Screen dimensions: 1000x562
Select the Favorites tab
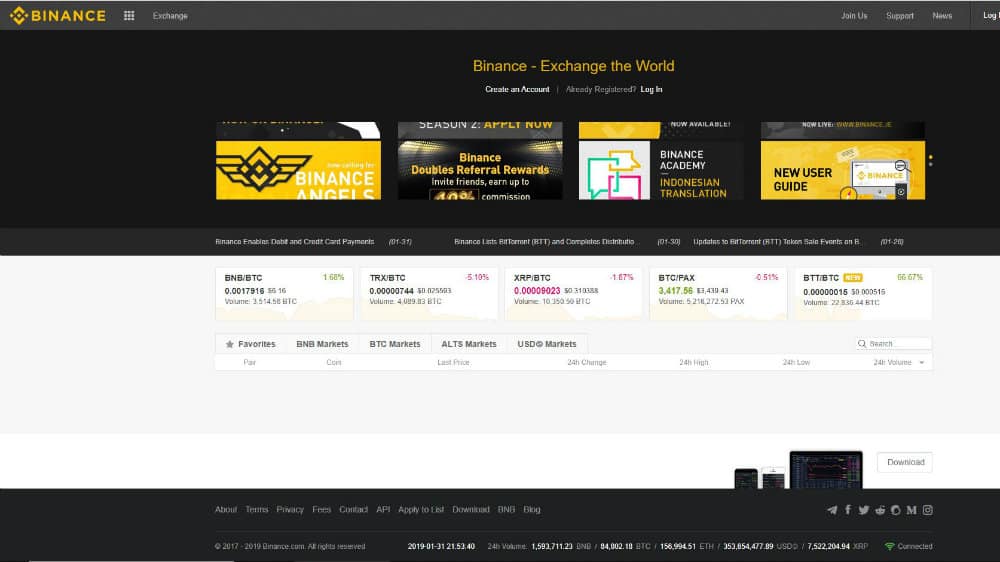tap(251, 344)
